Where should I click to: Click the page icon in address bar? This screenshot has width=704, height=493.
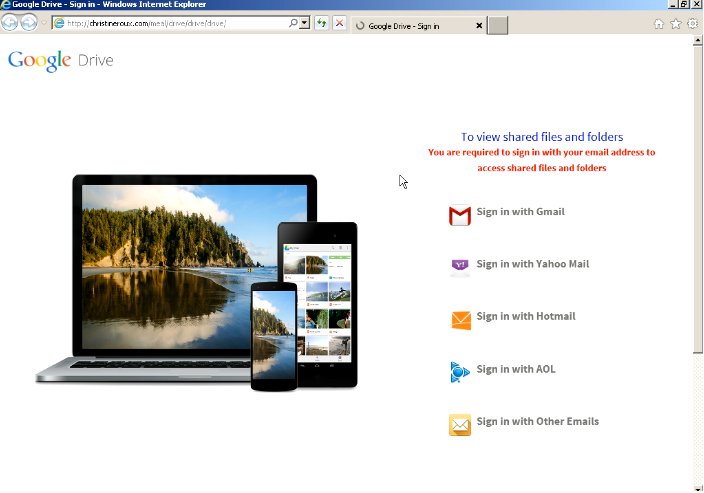click(x=59, y=23)
